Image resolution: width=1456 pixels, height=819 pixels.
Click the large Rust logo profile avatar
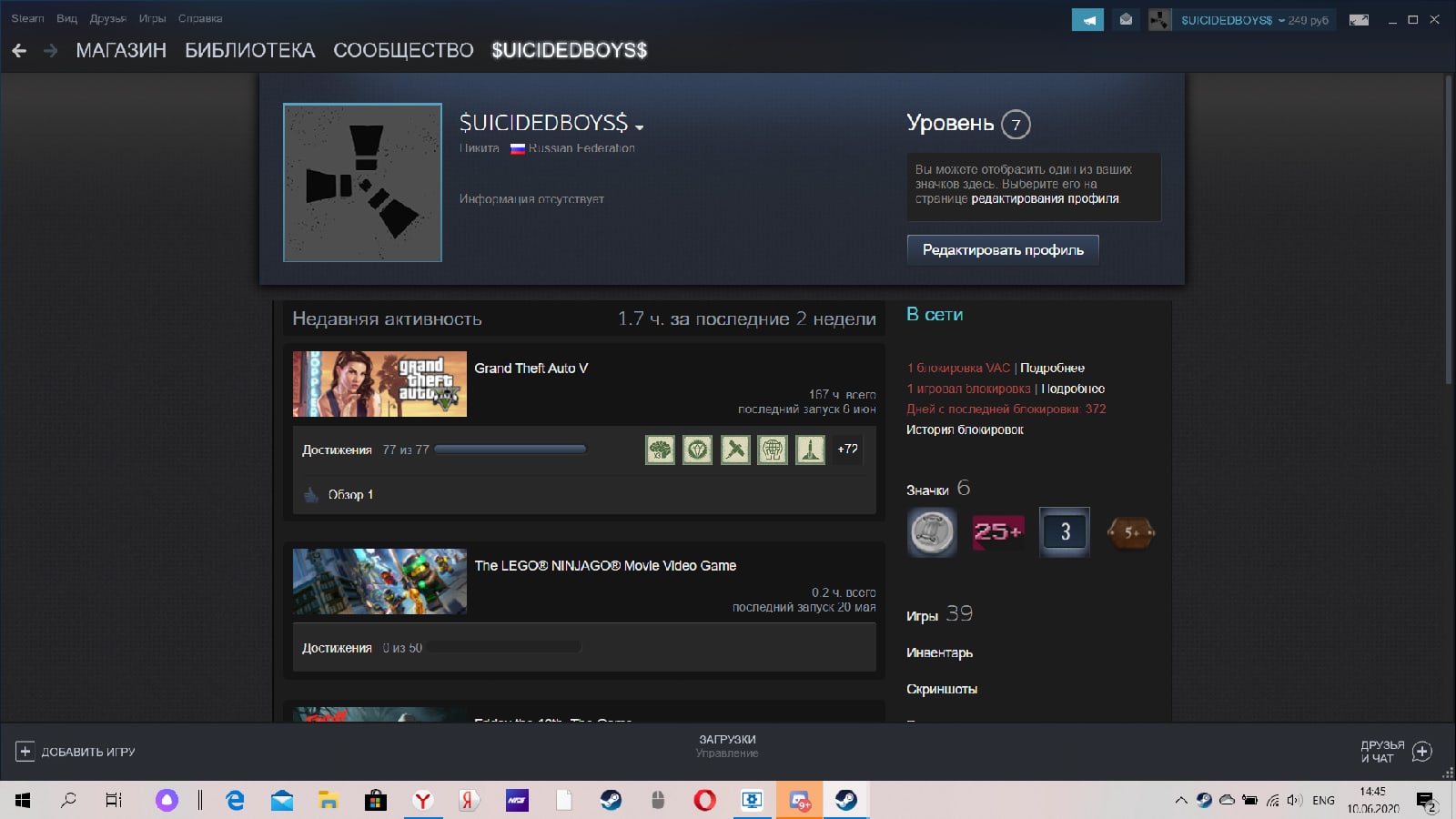[362, 182]
